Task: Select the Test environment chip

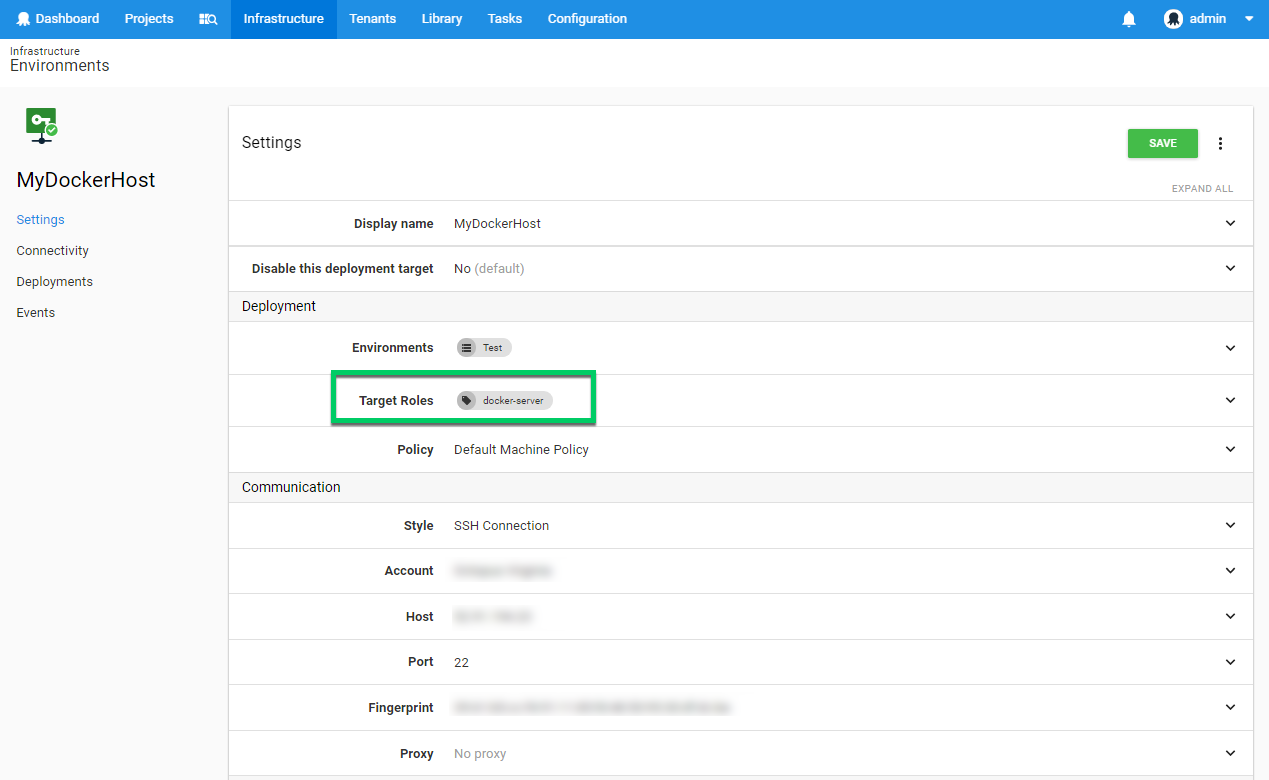Action: [483, 347]
